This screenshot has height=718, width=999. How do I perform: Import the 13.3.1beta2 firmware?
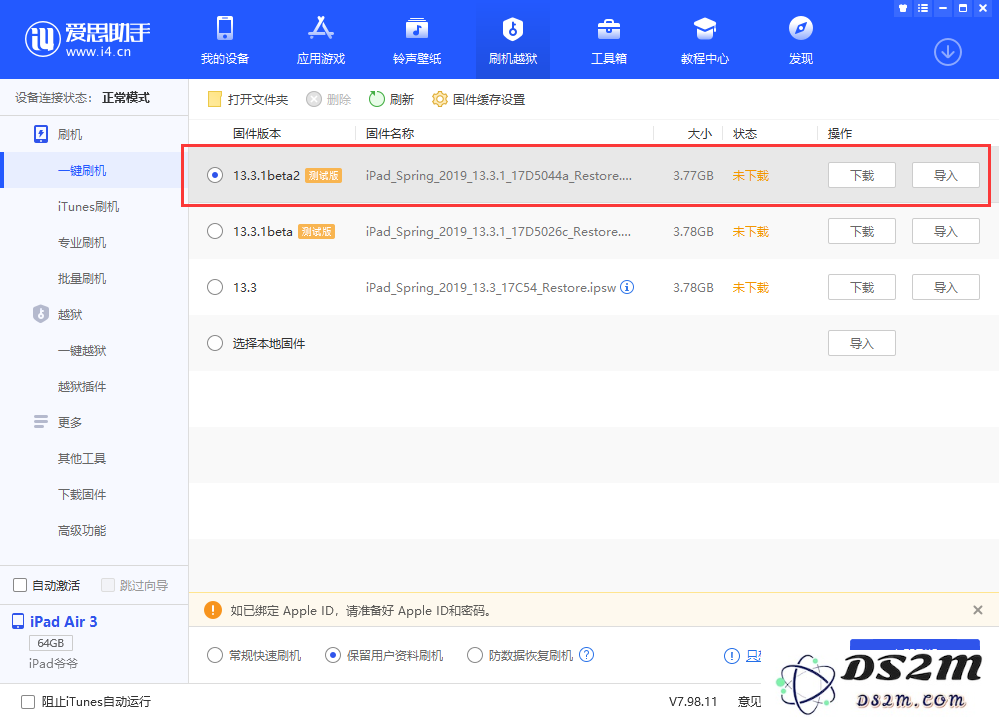point(945,175)
